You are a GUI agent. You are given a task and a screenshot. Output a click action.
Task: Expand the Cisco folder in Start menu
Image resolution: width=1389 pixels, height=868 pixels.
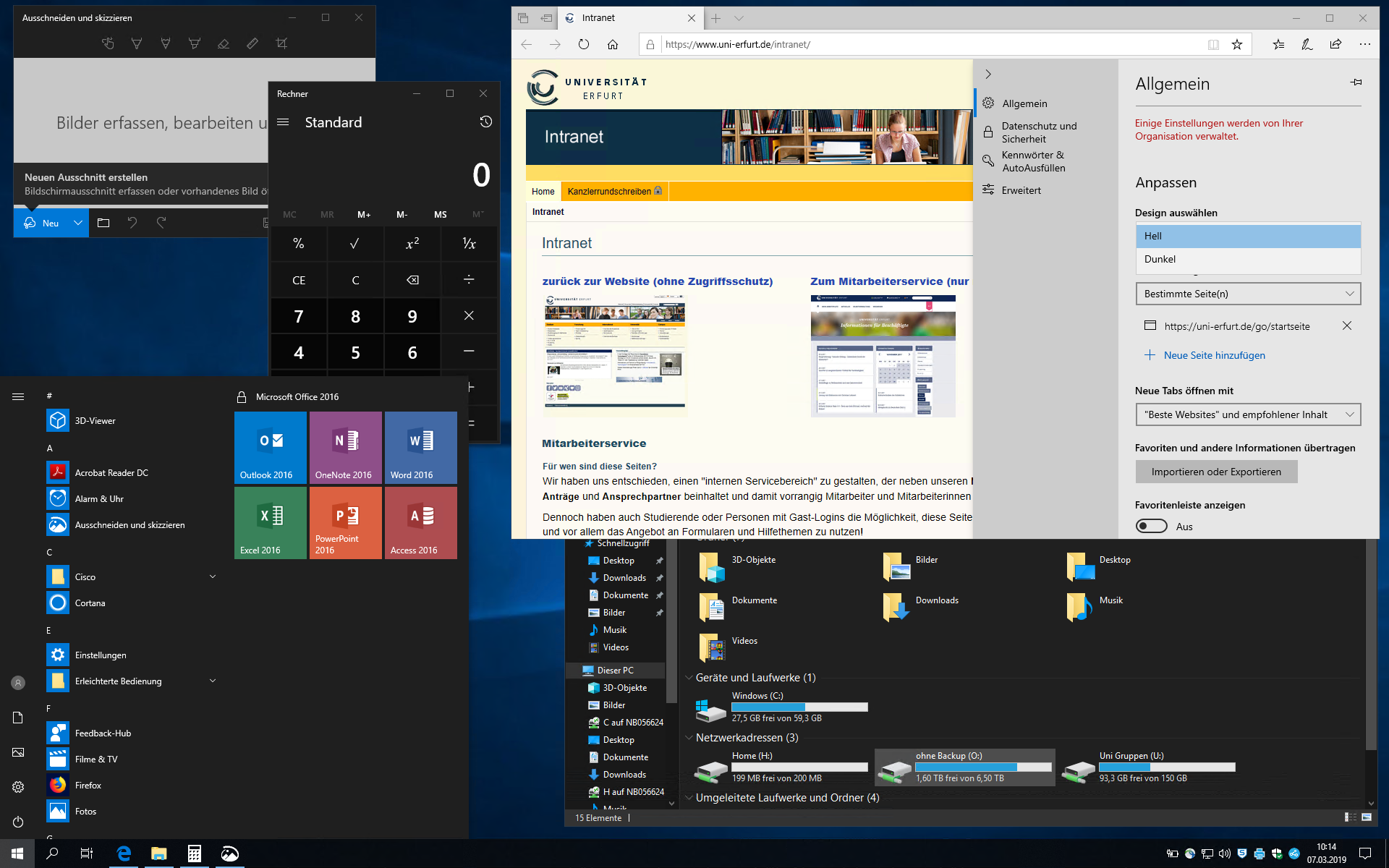(x=213, y=576)
